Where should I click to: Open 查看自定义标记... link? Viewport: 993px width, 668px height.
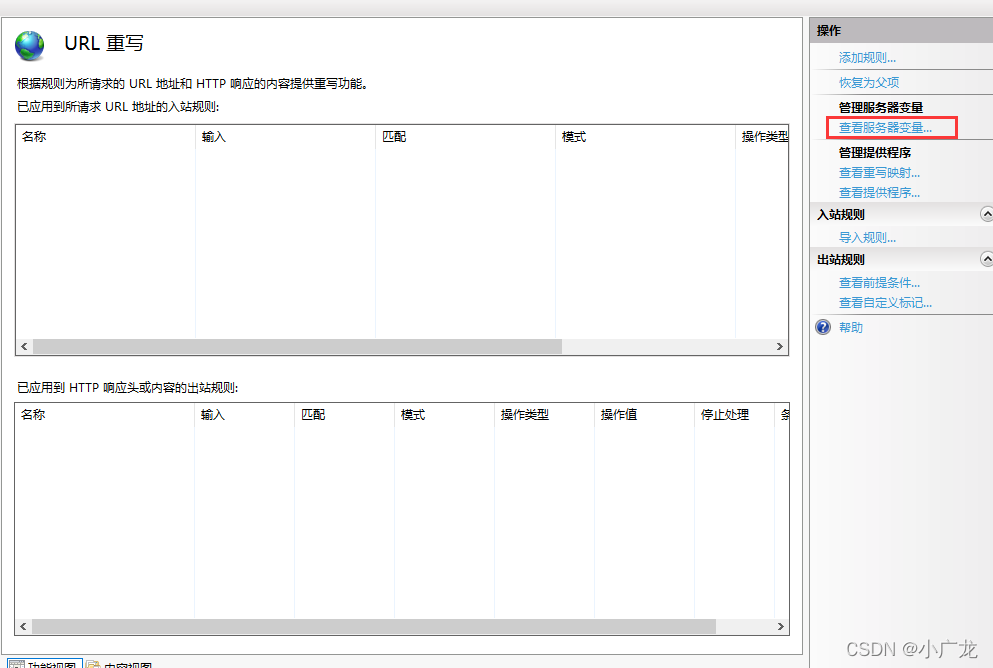[x=885, y=303]
